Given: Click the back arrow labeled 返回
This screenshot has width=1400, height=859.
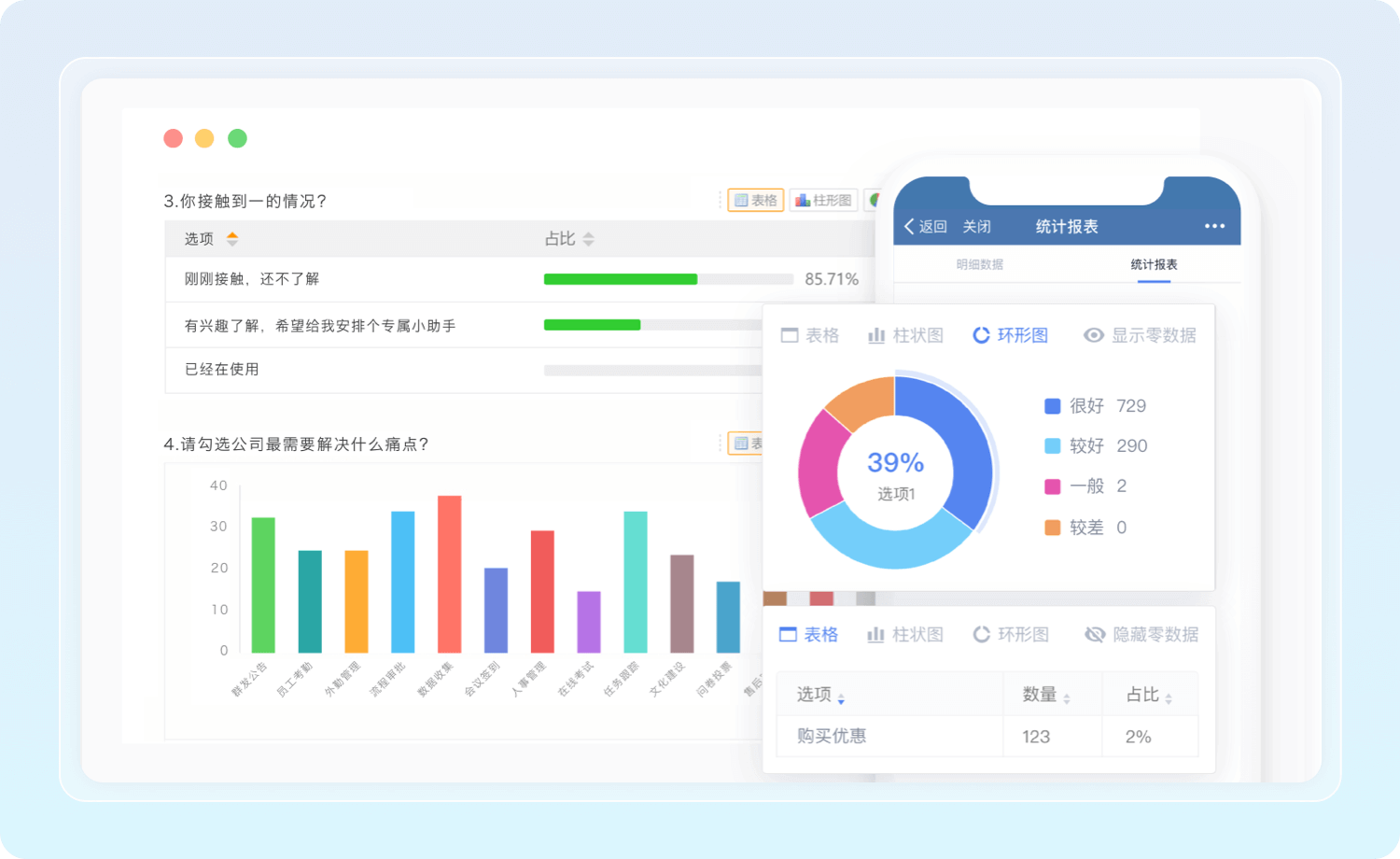Looking at the screenshot, I should point(924,227).
